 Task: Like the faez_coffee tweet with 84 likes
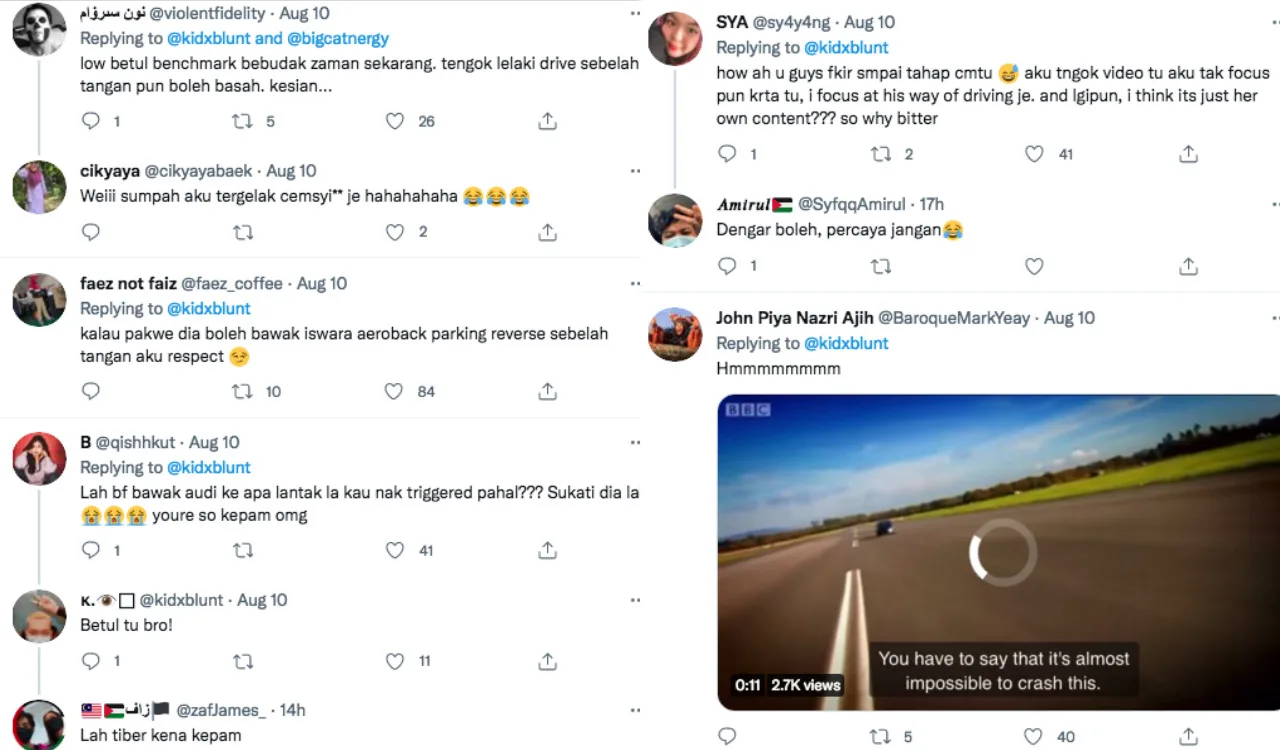coord(395,391)
